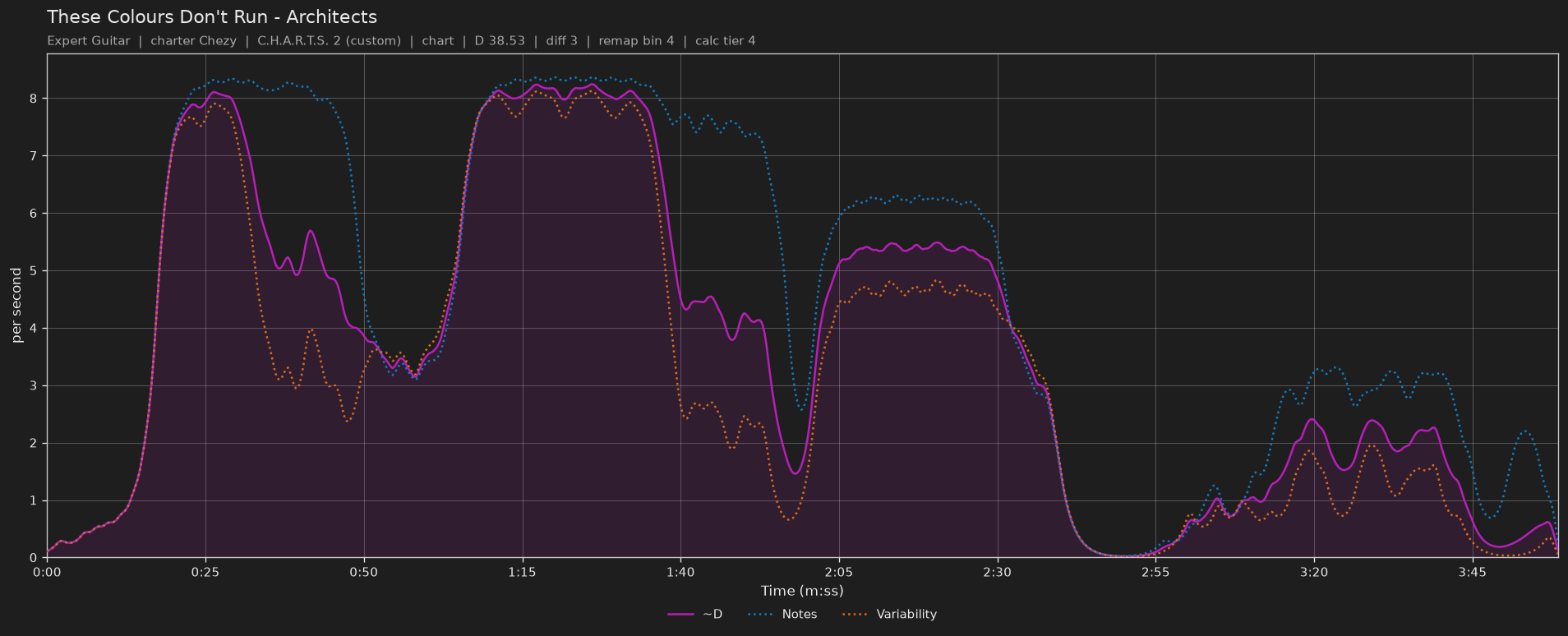The width and height of the screenshot is (1568, 636).
Task: Click the y-axis tick label "6"
Action: pos(34,214)
